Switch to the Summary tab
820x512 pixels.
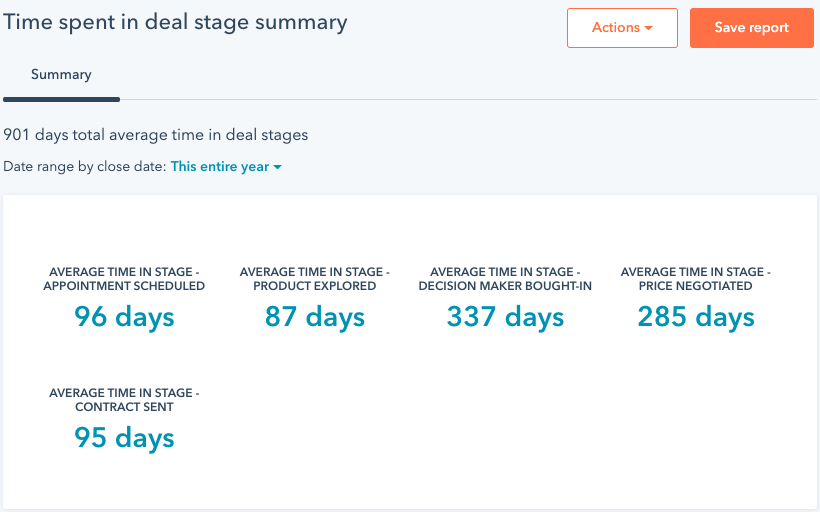[x=61, y=75]
